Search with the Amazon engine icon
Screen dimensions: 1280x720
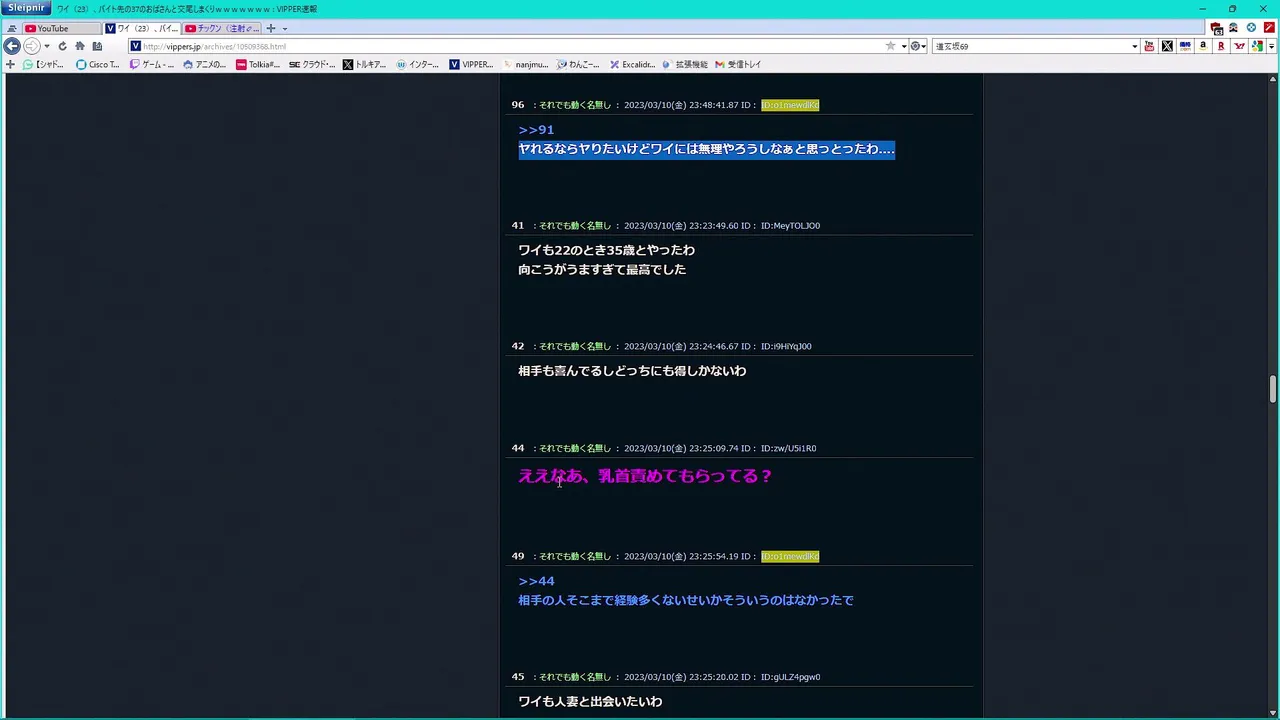coord(1203,46)
